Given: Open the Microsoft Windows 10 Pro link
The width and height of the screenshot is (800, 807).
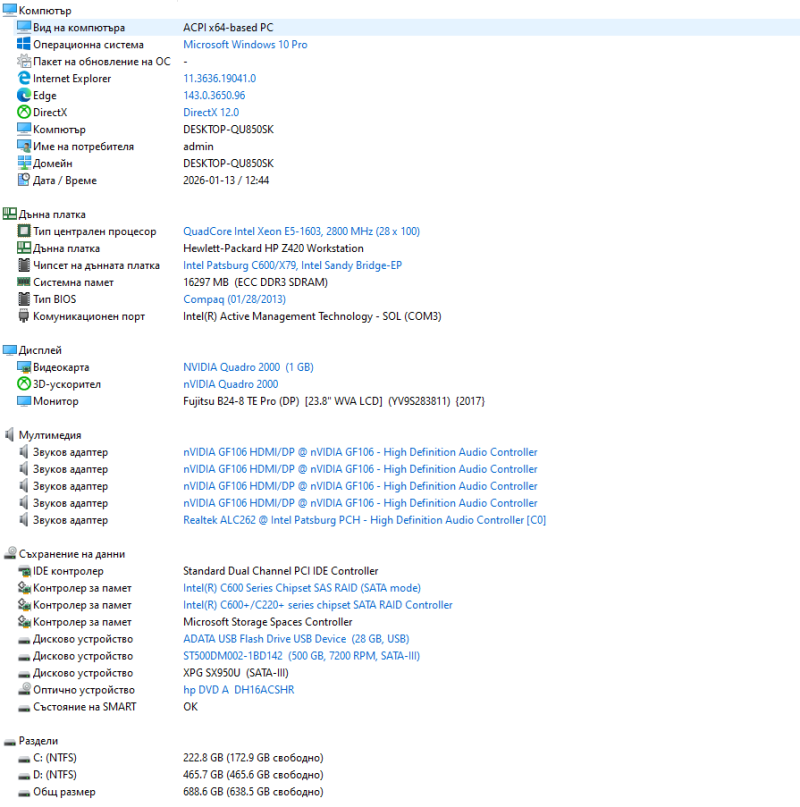Looking at the screenshot, I should click(x=245, y=45).
